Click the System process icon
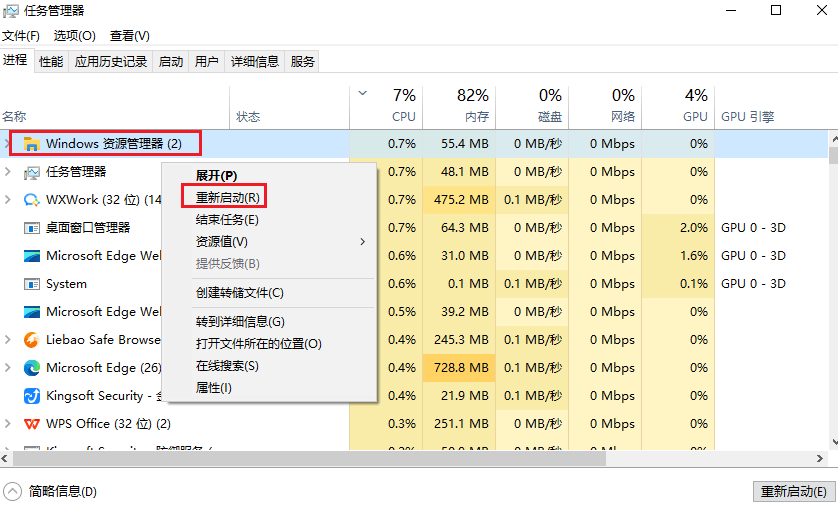This screenshot has width=838, height=507. point(32,284)
